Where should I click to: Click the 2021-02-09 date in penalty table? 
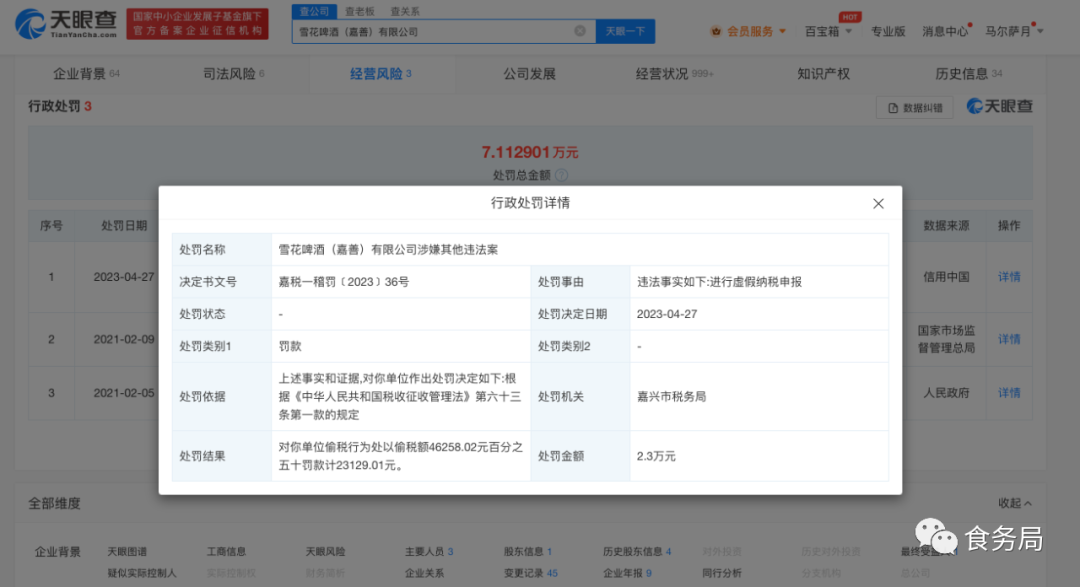124,339
